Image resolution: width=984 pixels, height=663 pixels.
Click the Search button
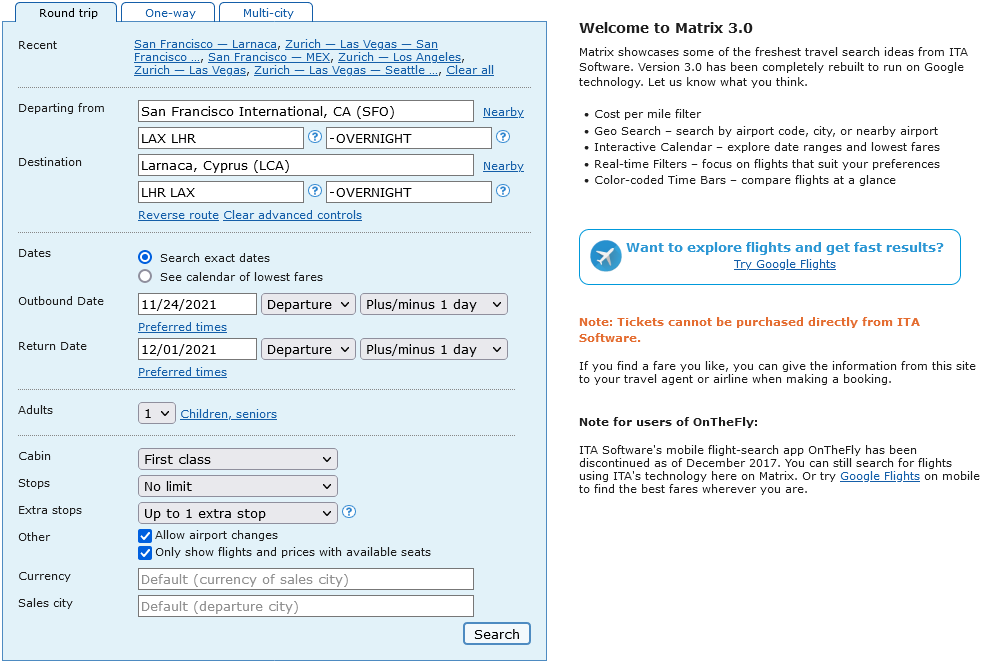496,633
